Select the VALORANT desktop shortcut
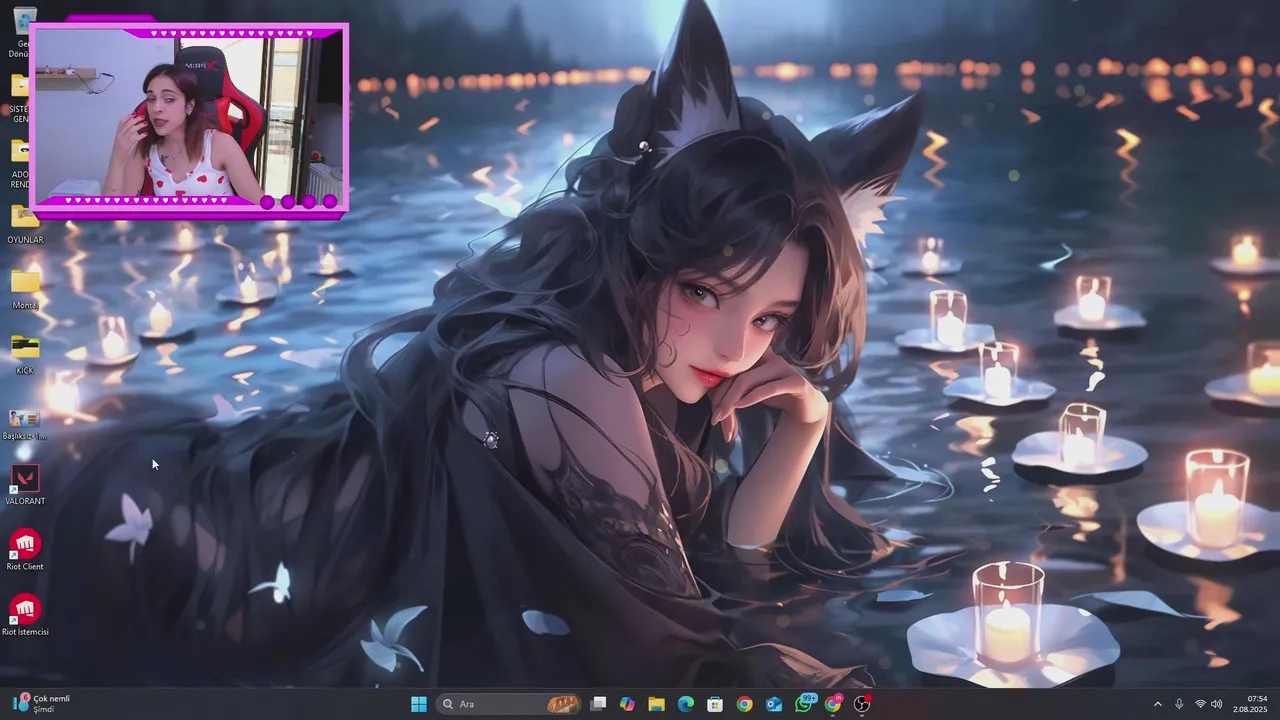Viewport: 1280px width, 720px height. tap(25, 485)
